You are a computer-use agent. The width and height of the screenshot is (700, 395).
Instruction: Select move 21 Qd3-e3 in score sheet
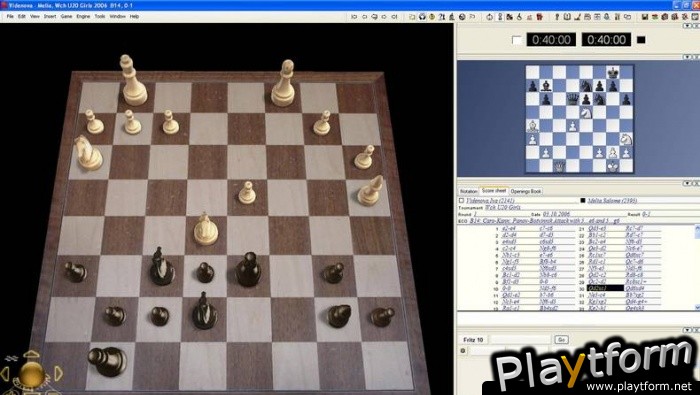(x=597, y=229)
